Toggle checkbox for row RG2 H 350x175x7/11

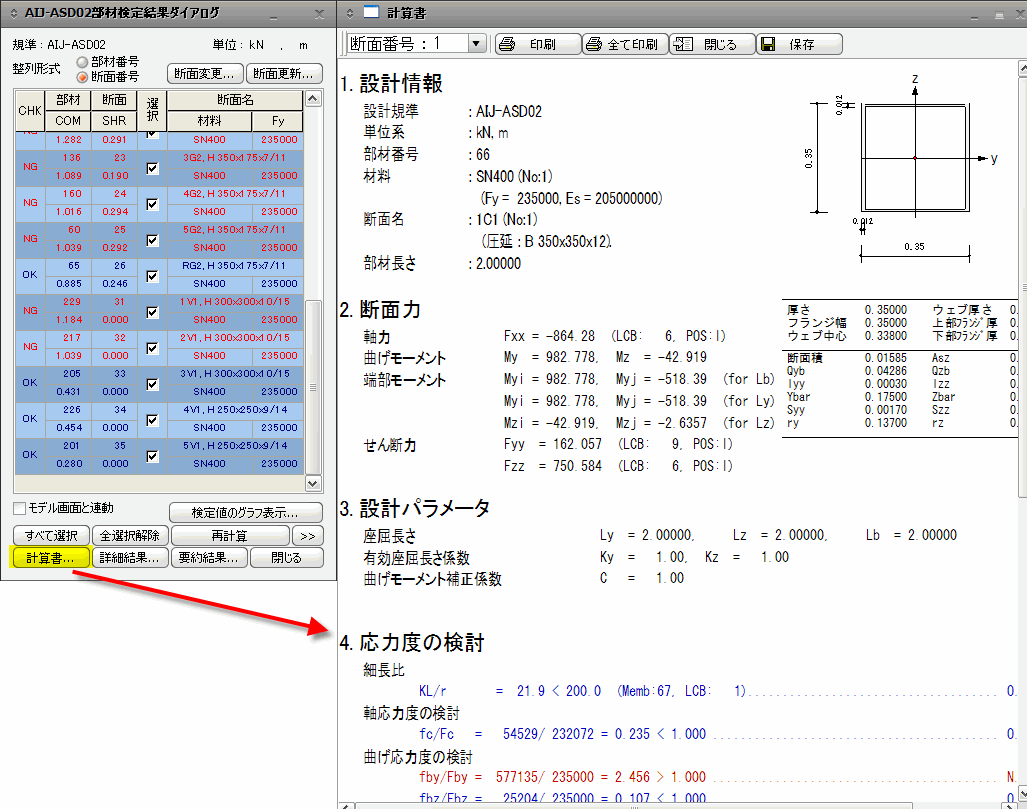[152, 276]
